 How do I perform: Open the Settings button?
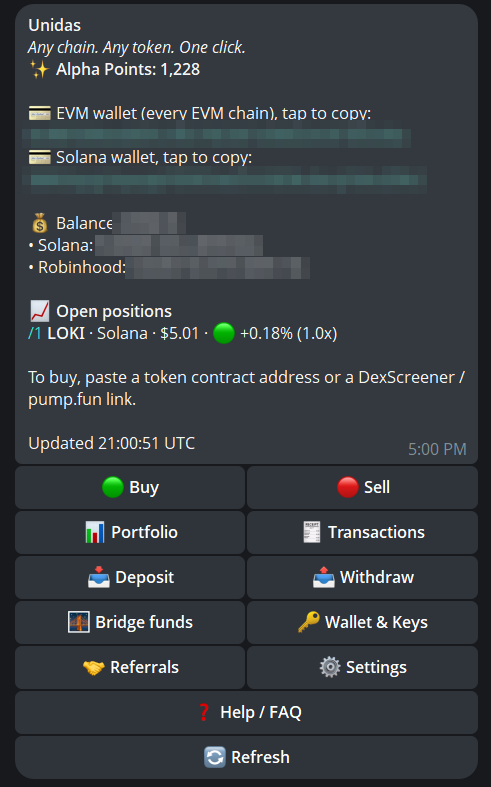[362, 668]
